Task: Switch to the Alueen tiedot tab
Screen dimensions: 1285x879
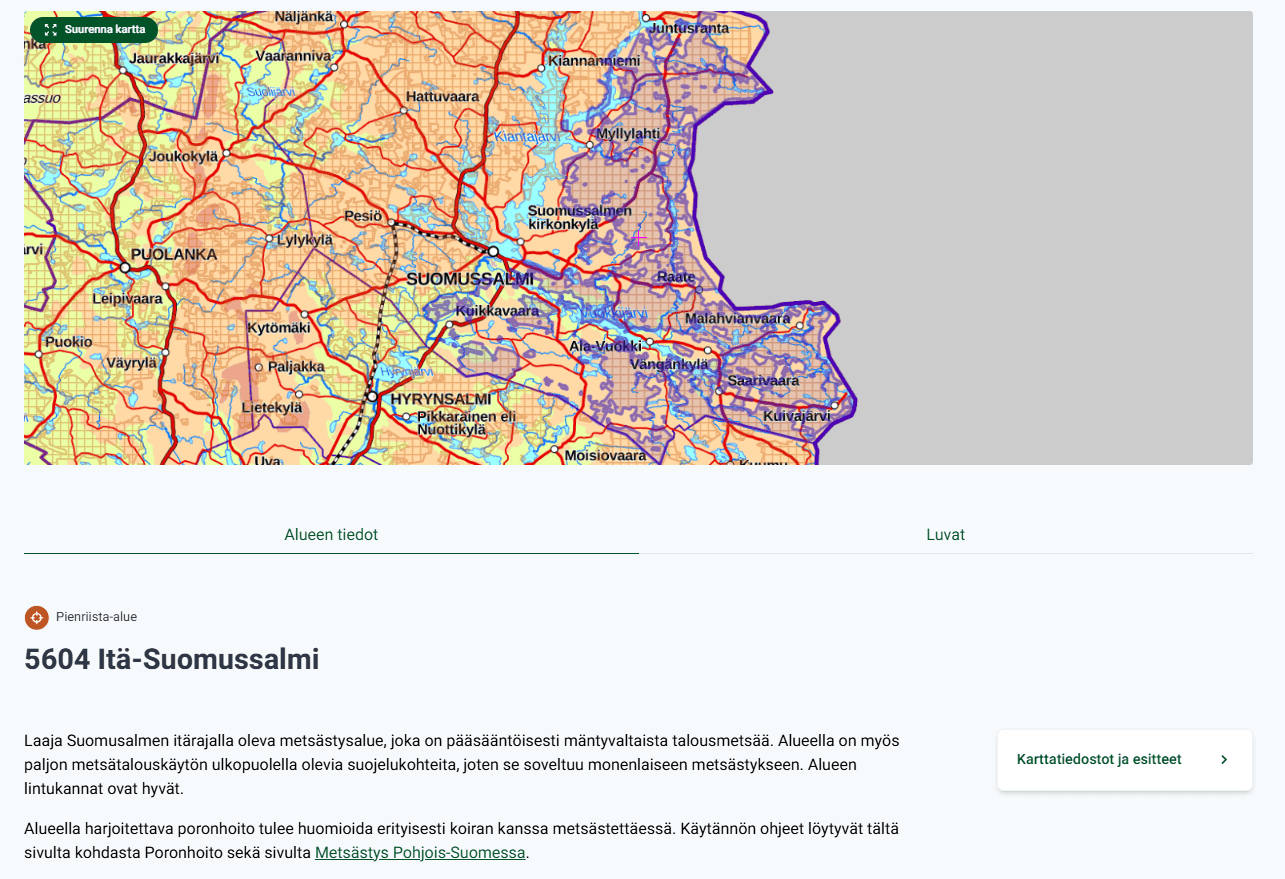Action: pos(331,535)
